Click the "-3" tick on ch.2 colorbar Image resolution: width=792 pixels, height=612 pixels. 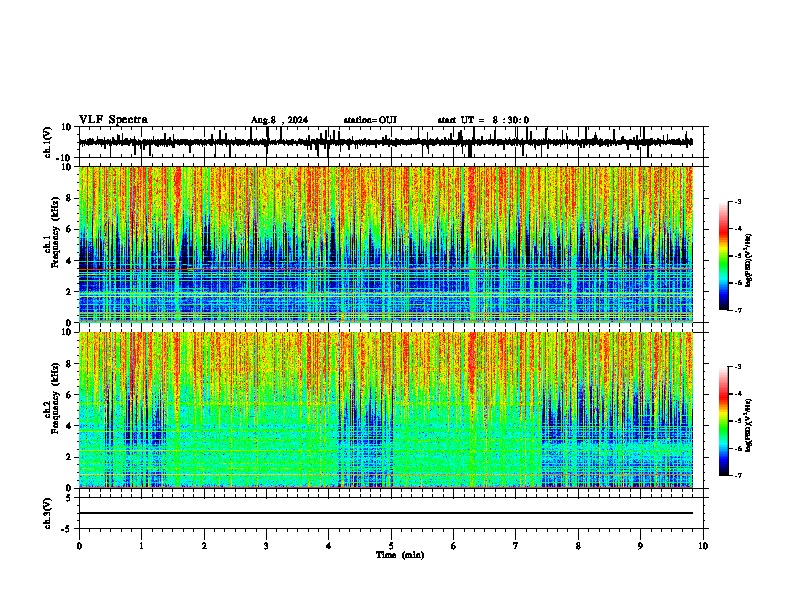(x=737, y=367)
